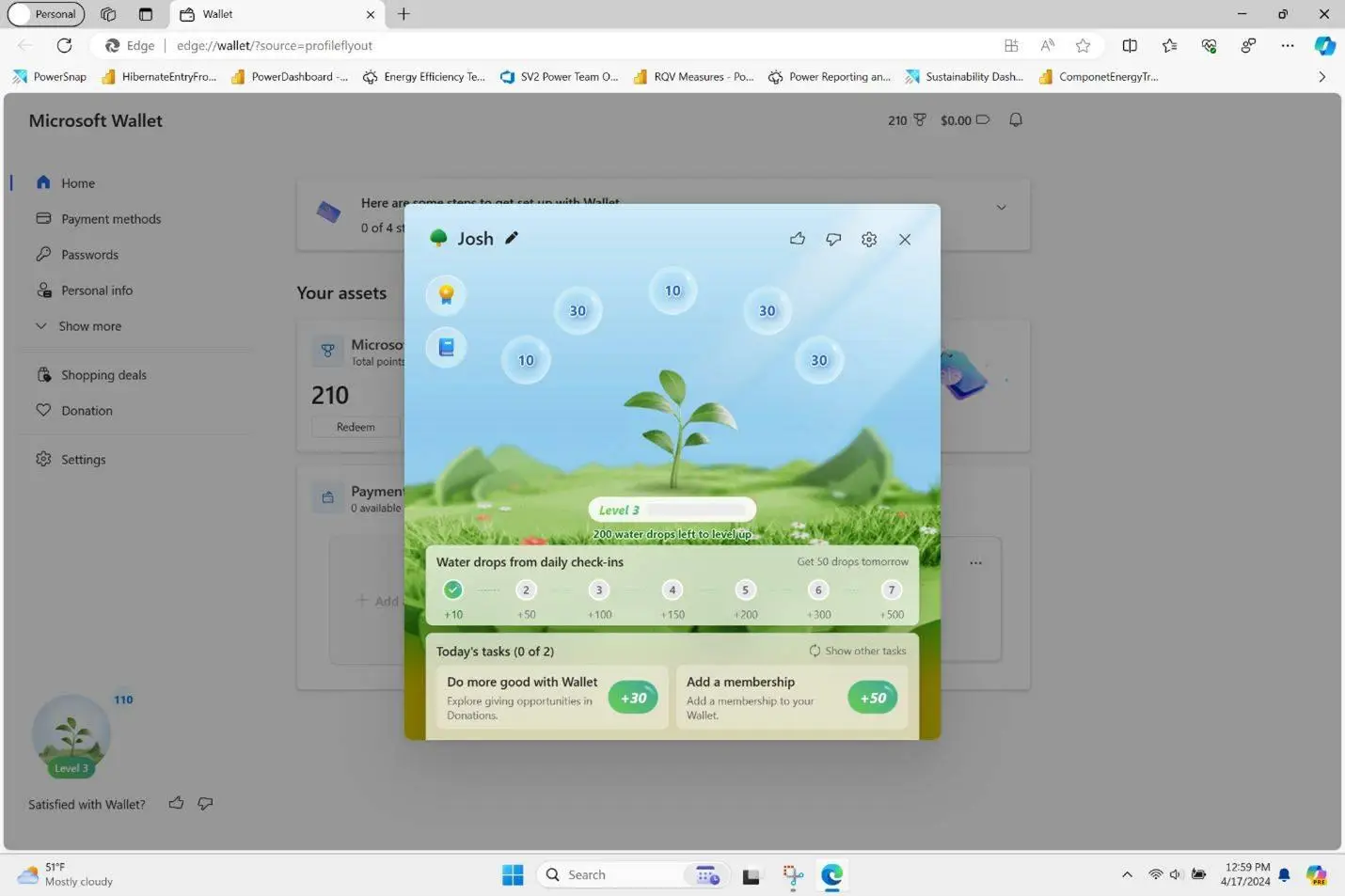The image size is (1345, 896).
Task: Click the notification bell in Wallet header
Action: pos(1016,120)
